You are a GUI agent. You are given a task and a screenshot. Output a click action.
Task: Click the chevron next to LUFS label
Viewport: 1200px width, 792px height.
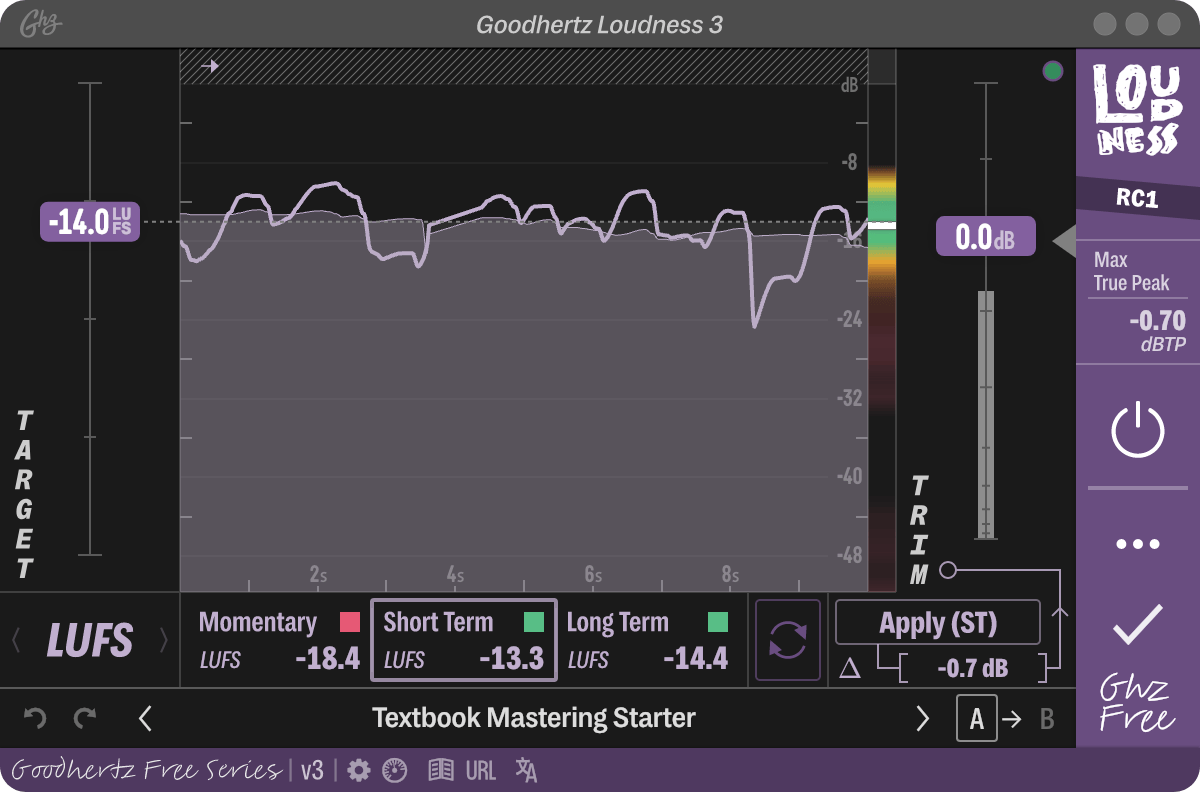point(162,640)
